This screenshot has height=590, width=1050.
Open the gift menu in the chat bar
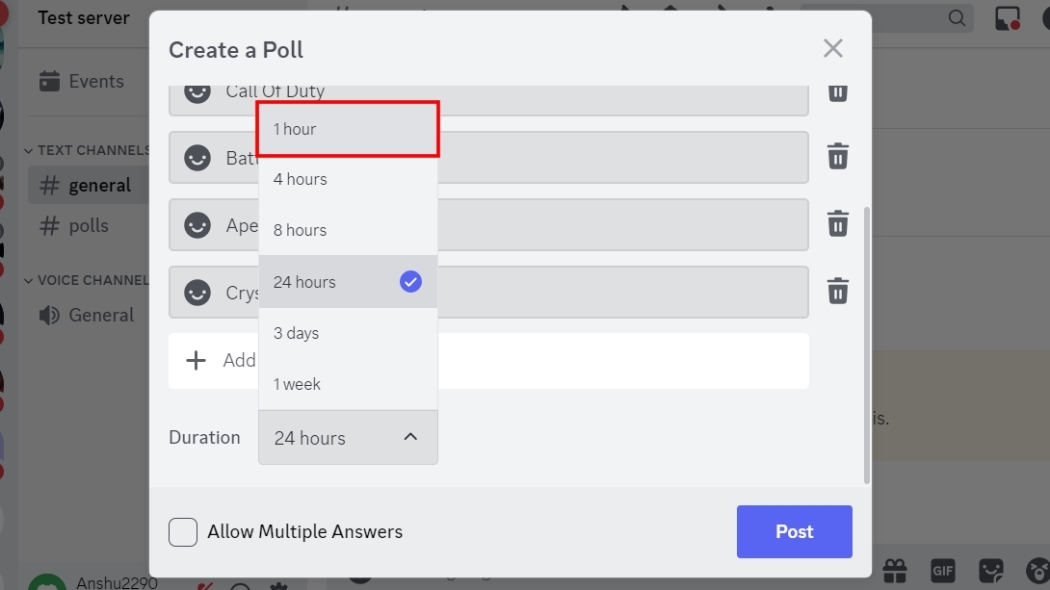895,570
